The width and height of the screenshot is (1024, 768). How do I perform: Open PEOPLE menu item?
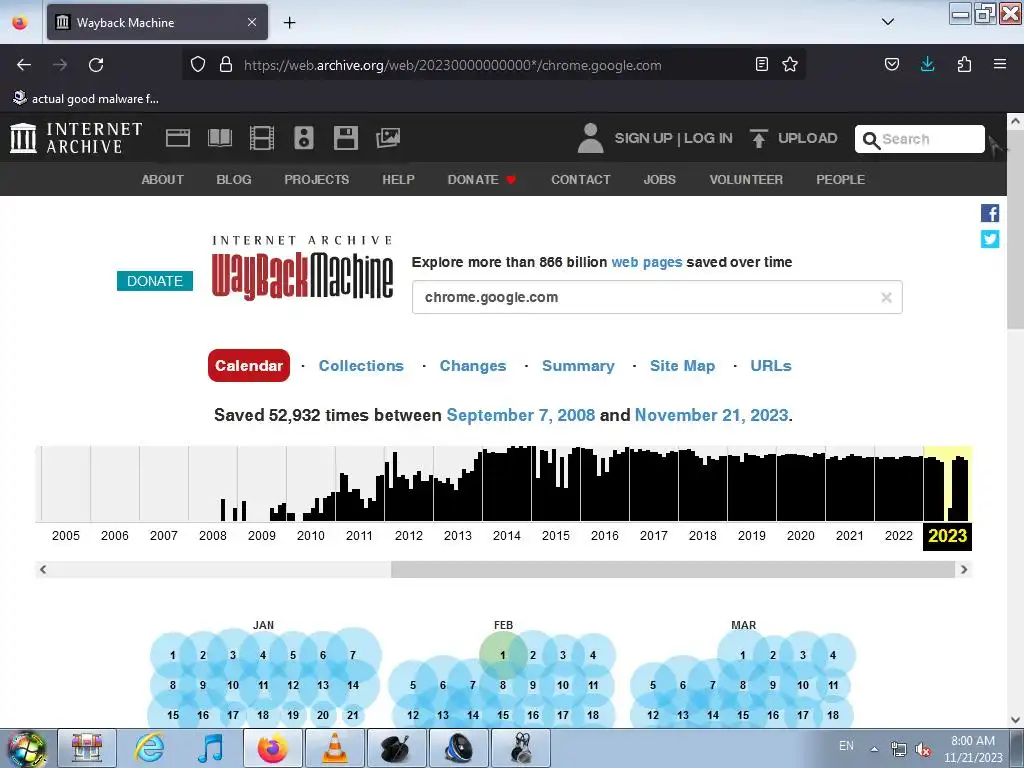click(840, 180)
